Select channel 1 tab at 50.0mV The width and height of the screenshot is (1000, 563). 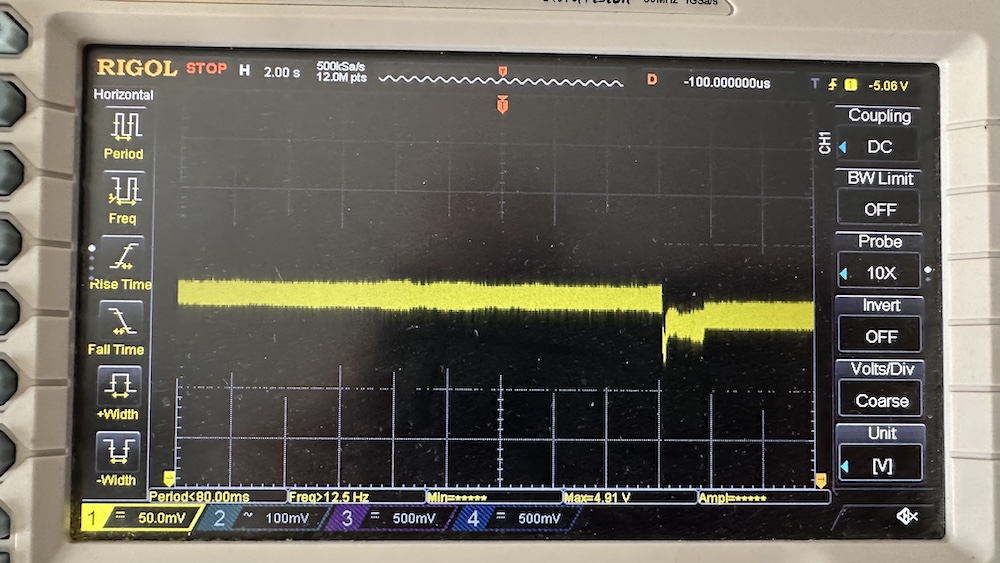tap(138, 519)
